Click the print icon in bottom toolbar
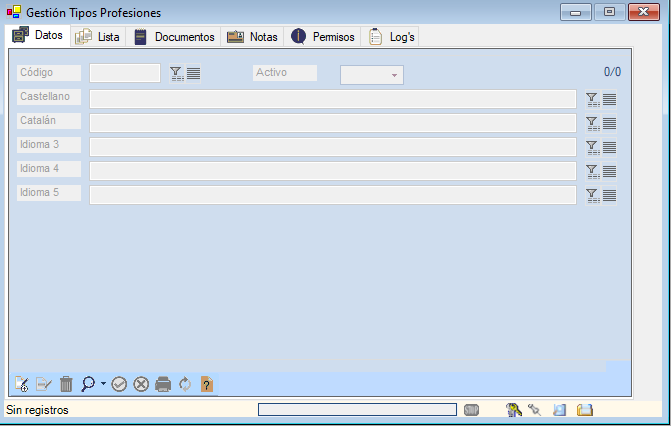Viewport: 671px width, 426px height. click(x=163, y=384)
